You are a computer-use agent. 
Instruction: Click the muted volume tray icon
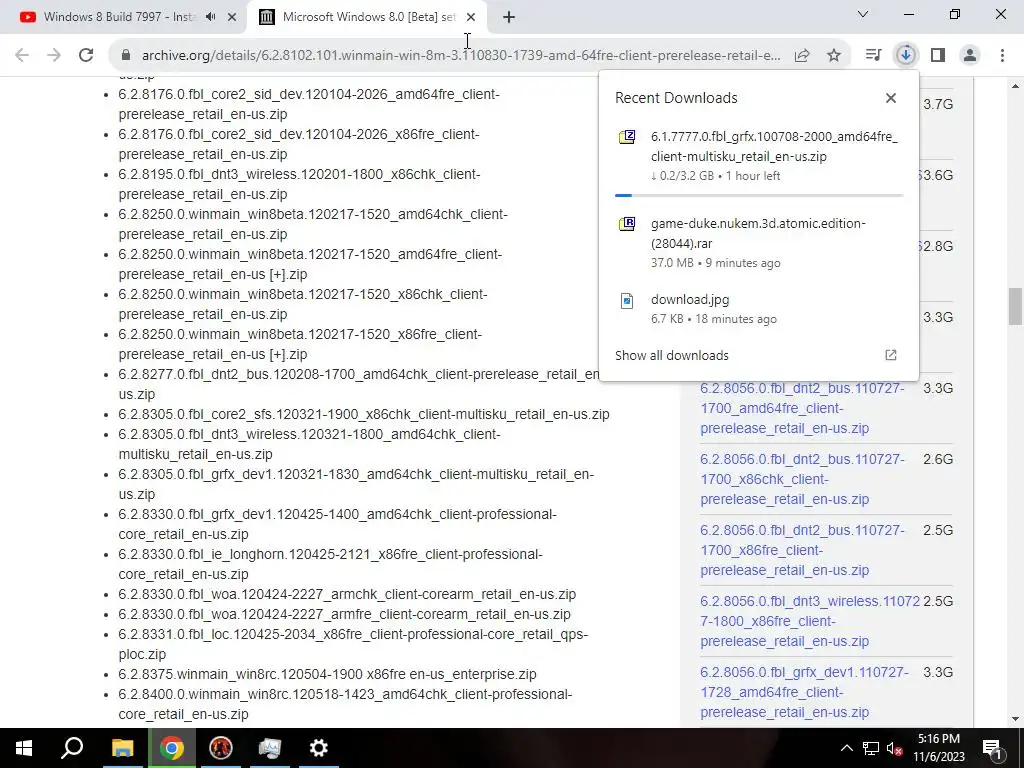[894, 748]
